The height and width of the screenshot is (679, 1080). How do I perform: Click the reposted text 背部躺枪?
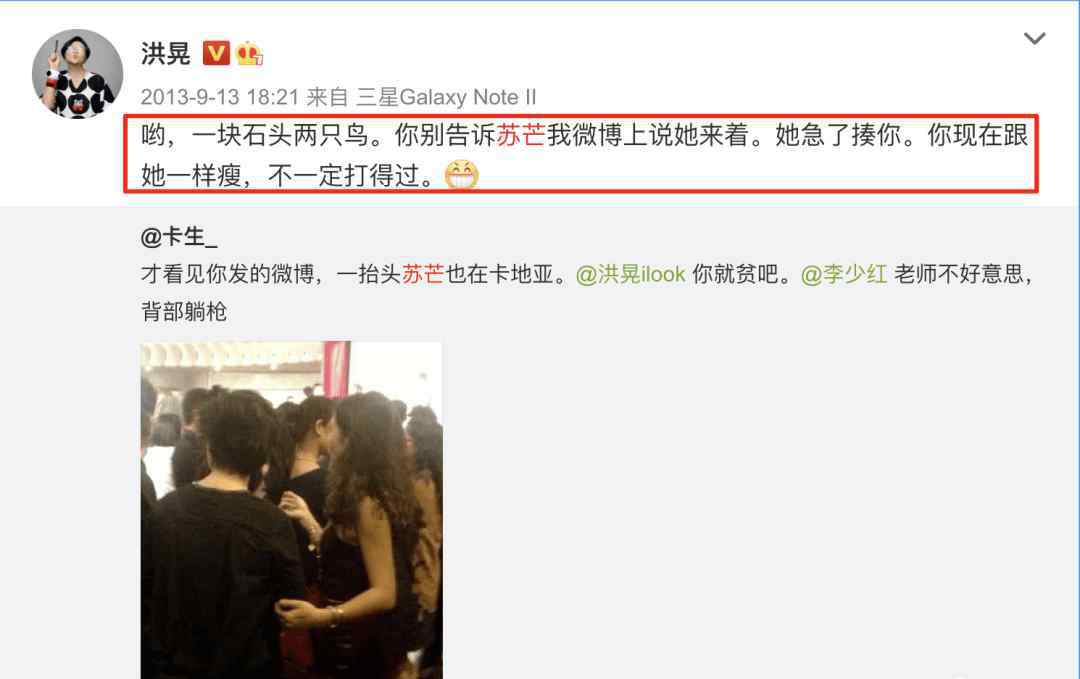point(184,311)
